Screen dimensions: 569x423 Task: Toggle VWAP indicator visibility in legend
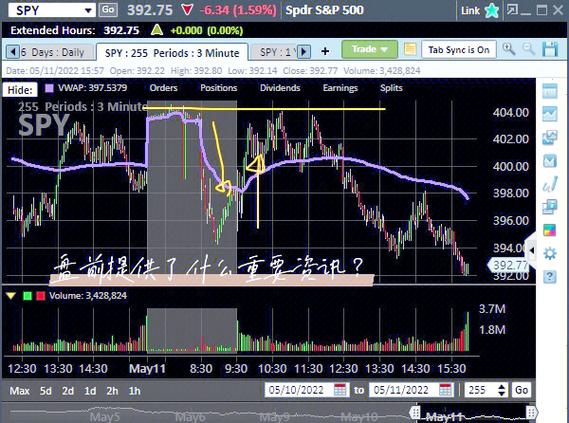point(92,88)
